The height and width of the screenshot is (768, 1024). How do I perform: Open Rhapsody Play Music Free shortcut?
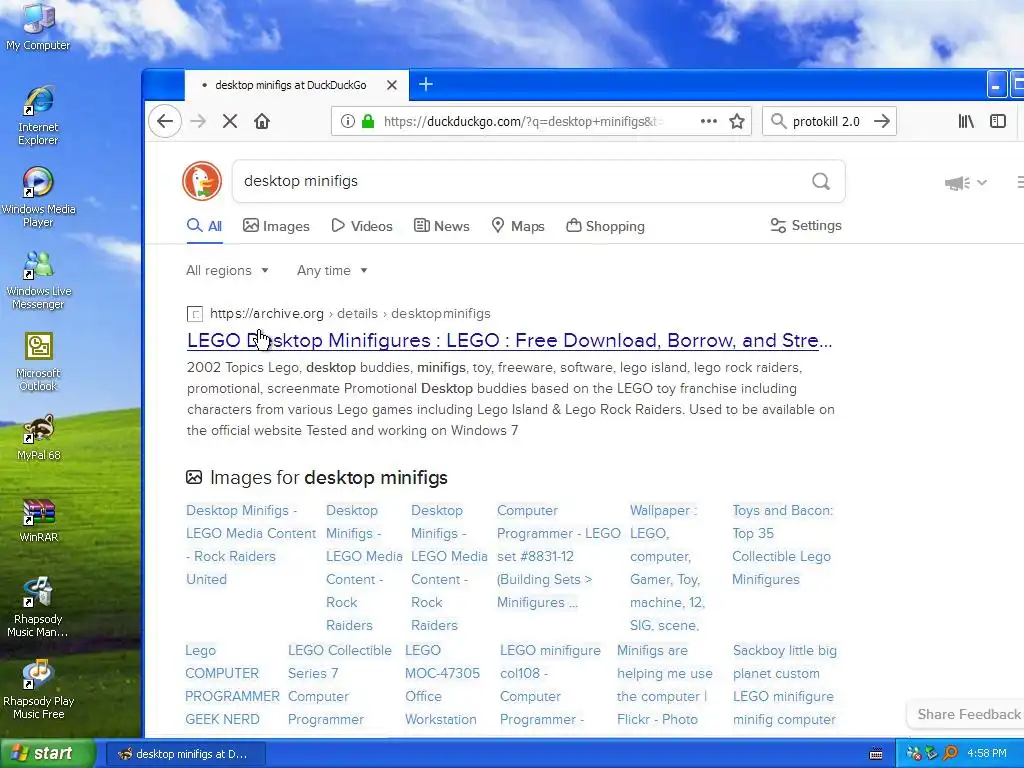pyautogui.click(x=38, y=690)
